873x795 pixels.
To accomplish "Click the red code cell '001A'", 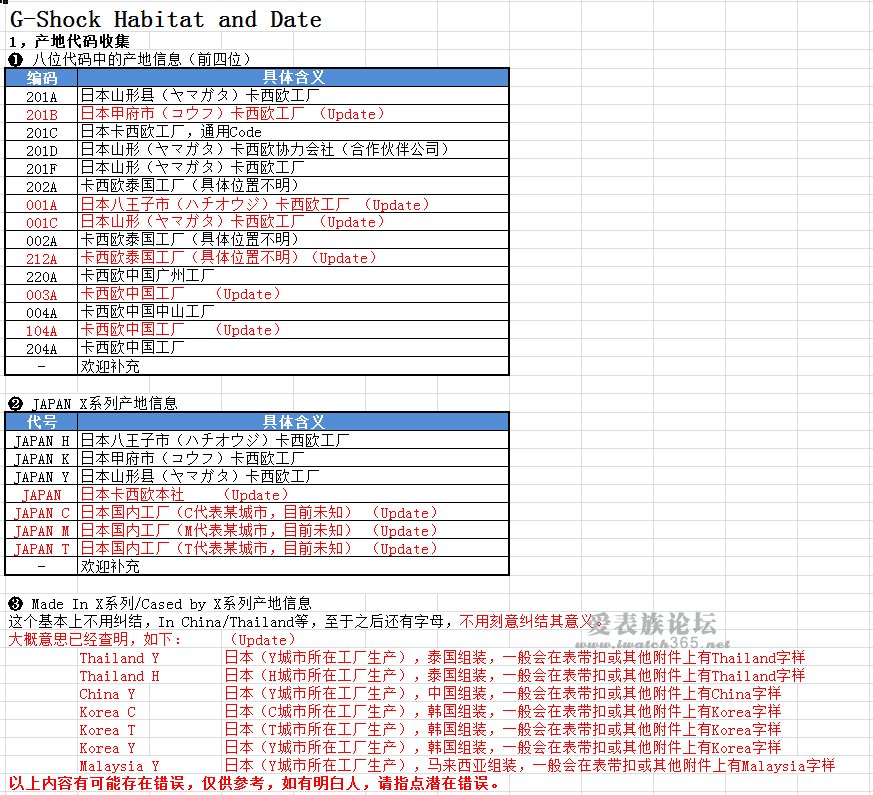I will [41, 204].
